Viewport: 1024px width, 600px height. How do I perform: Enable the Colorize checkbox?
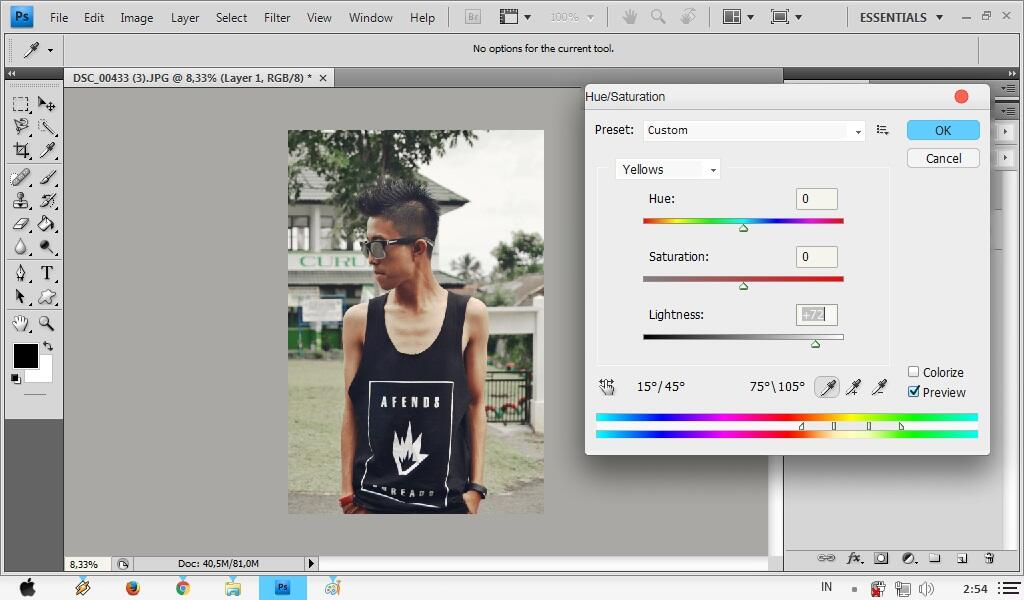coord(914,371)
